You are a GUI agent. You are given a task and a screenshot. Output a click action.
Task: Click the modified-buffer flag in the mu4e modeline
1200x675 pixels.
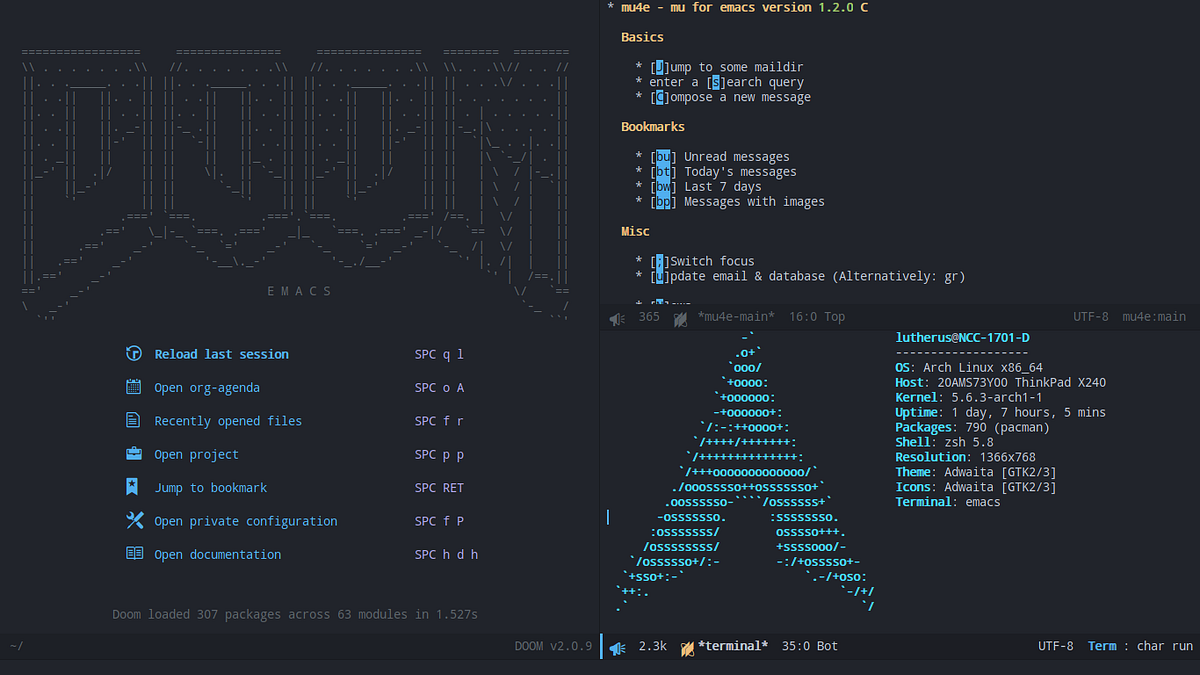point(679,316)
